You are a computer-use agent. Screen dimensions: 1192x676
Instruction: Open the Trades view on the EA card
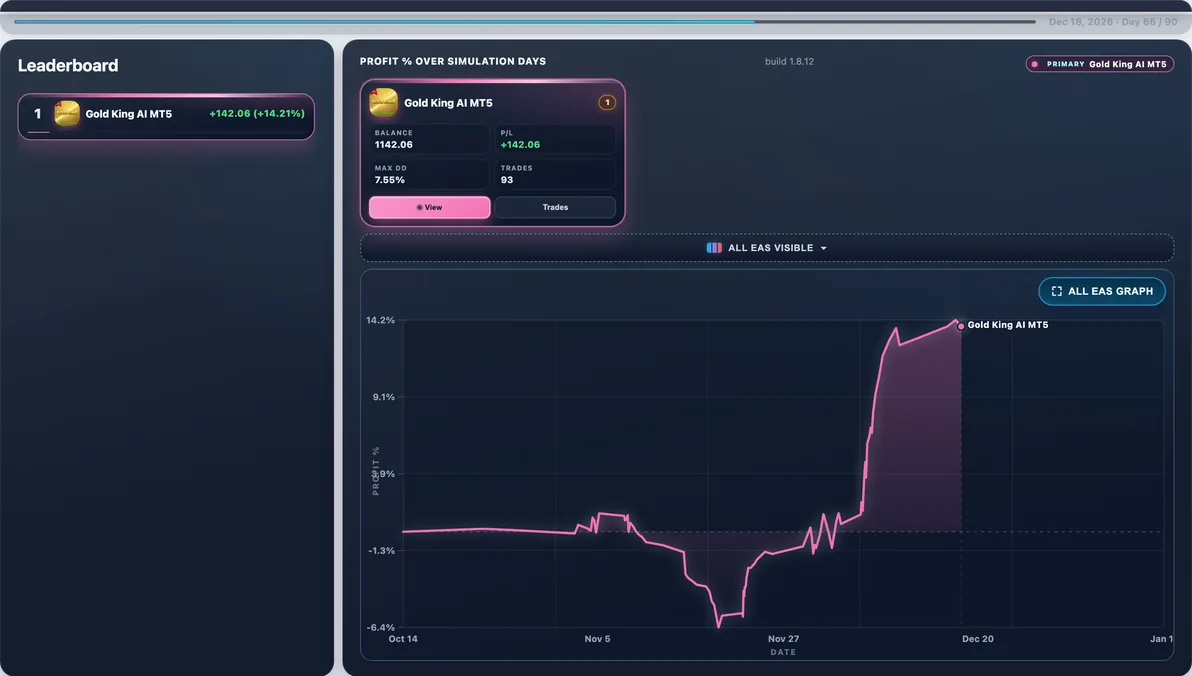click(555, 207)
